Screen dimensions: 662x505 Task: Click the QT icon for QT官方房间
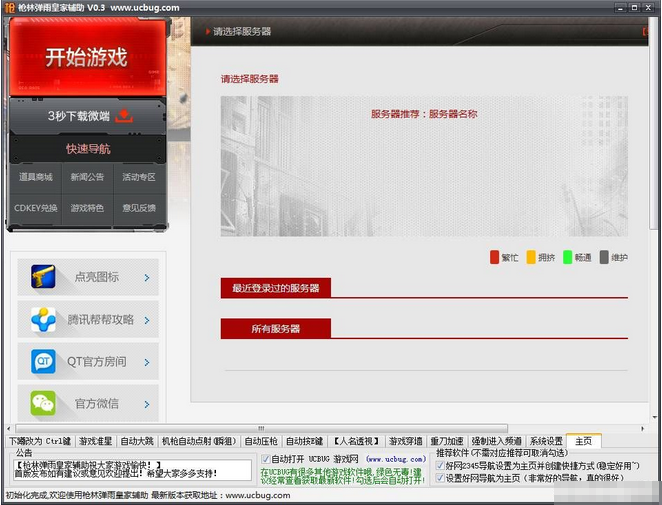pyautogui.click(x=44, y=361)
